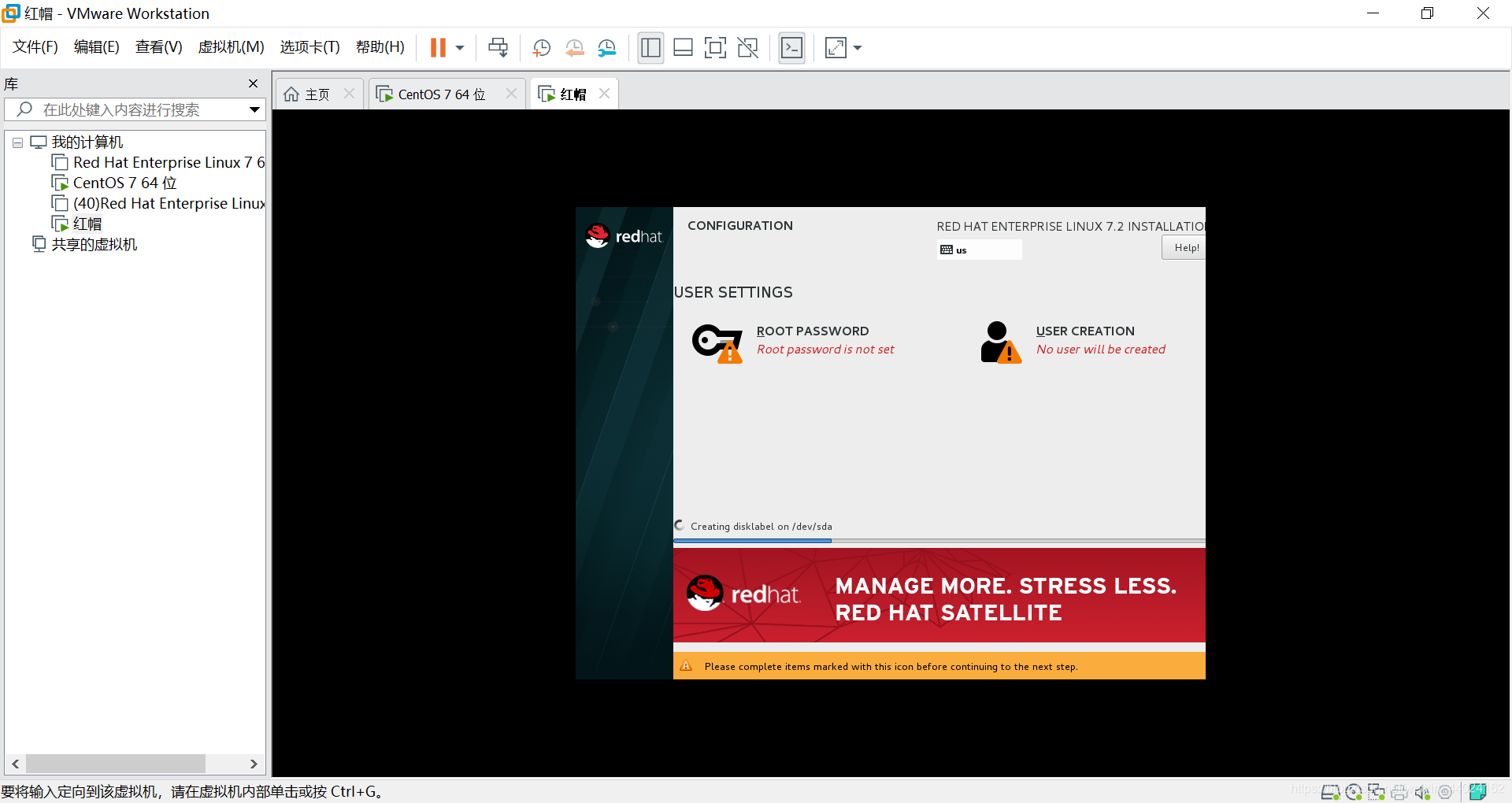Click the "Creating disklabel on /dev/sda" text
The image size is (1512, 803).
[761, 526]
